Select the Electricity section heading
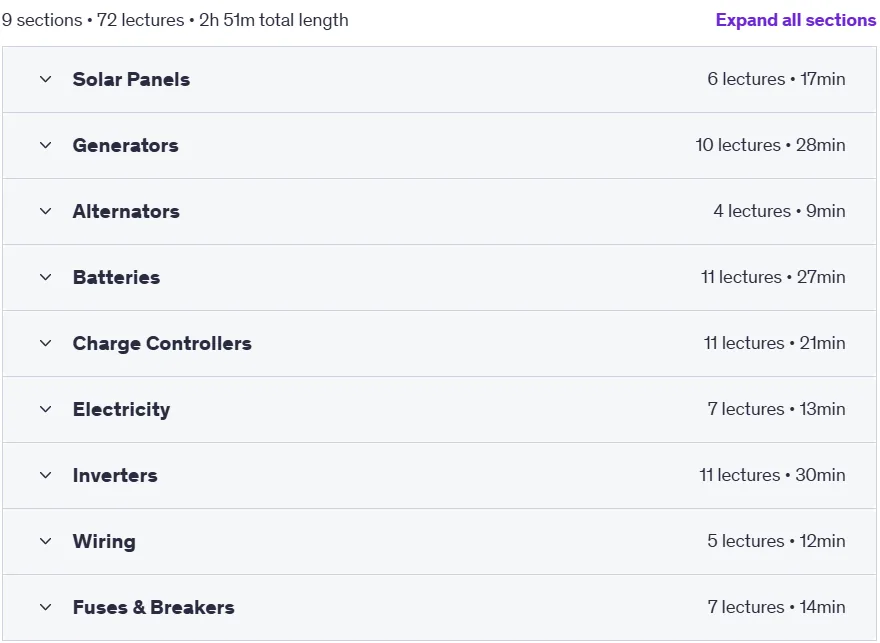This screenshot has height=643, width=880. coord(121,410)
